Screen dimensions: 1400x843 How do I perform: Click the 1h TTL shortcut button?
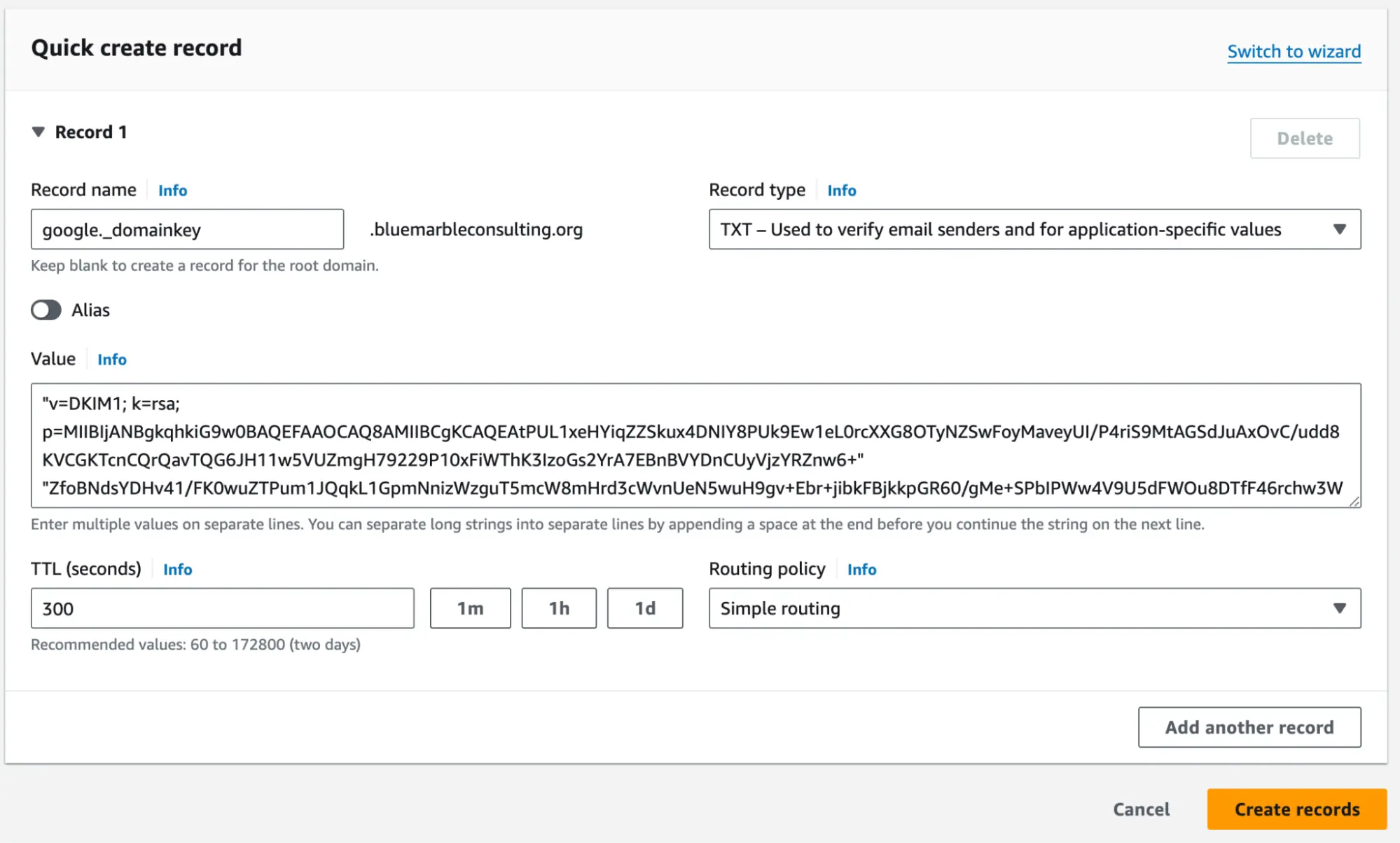pos(559,608)
